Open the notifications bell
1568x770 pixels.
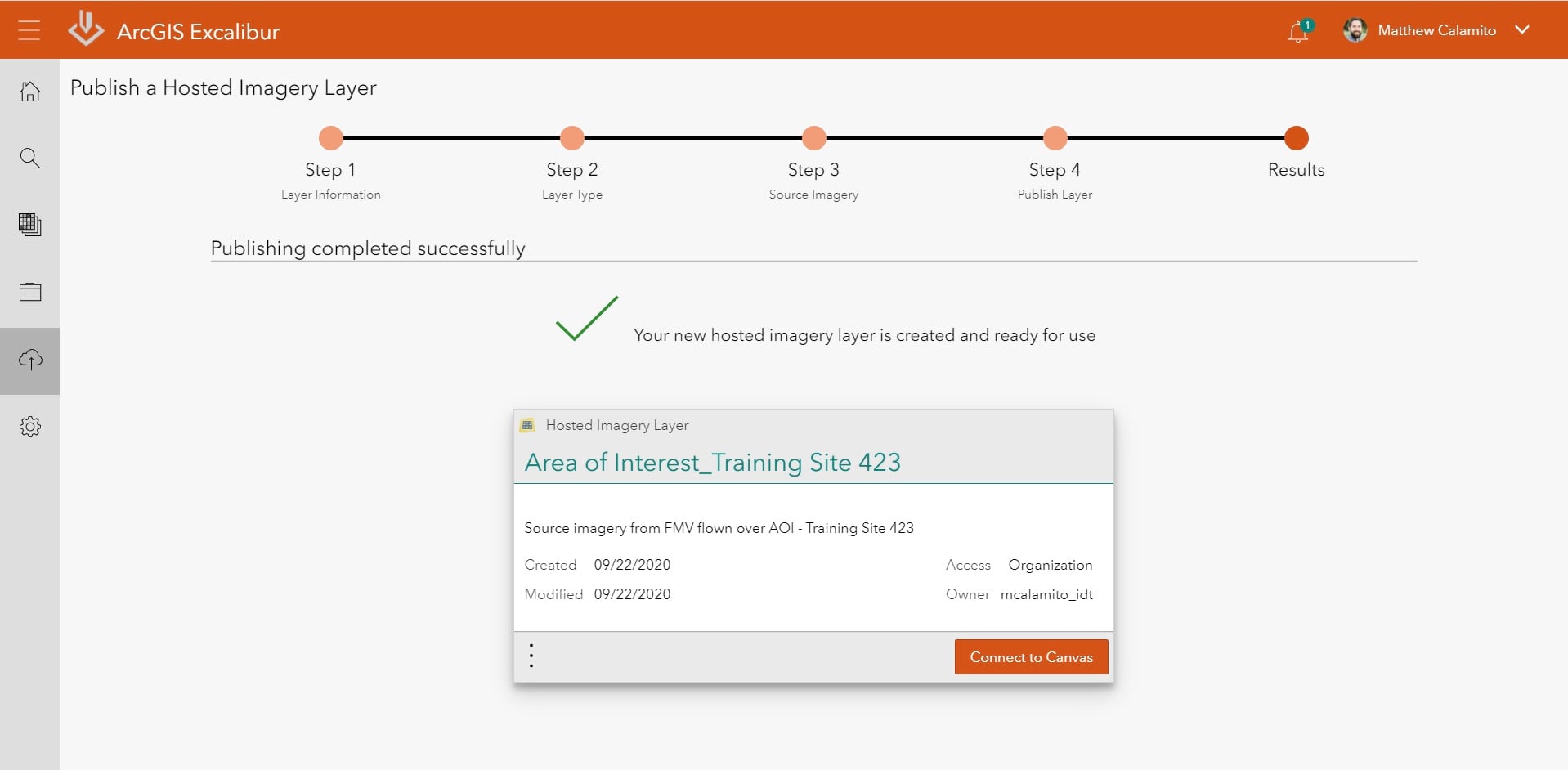coord(1298,31)
